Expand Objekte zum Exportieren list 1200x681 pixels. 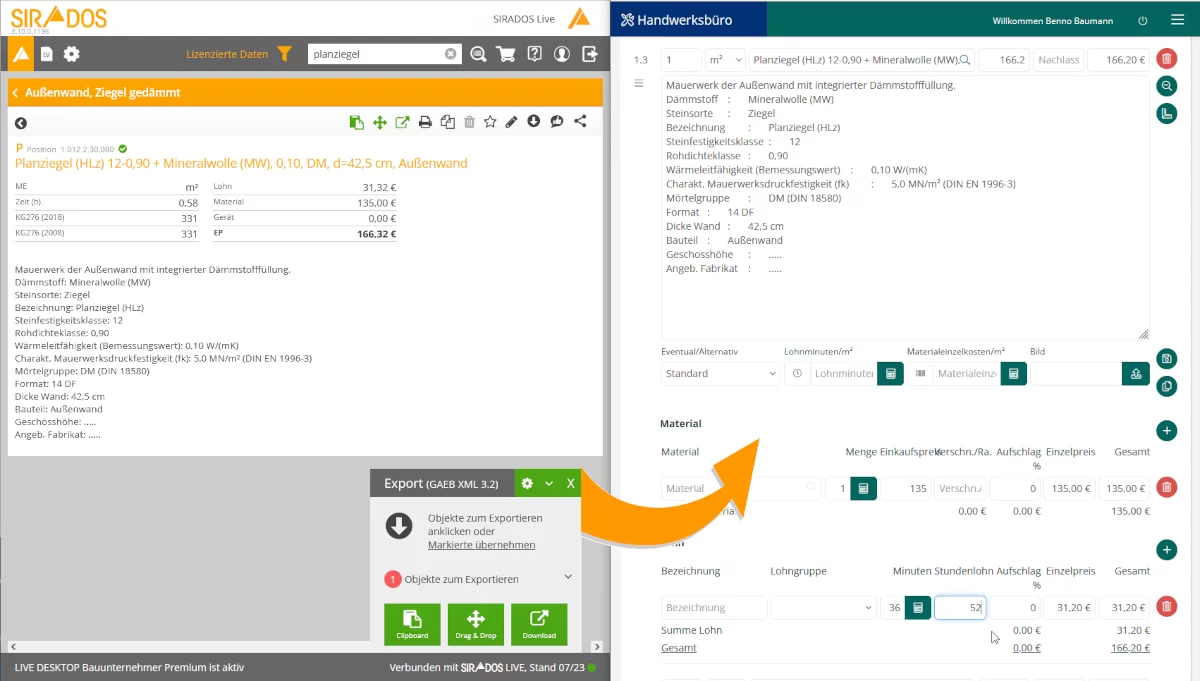click(x=568, y=577)
